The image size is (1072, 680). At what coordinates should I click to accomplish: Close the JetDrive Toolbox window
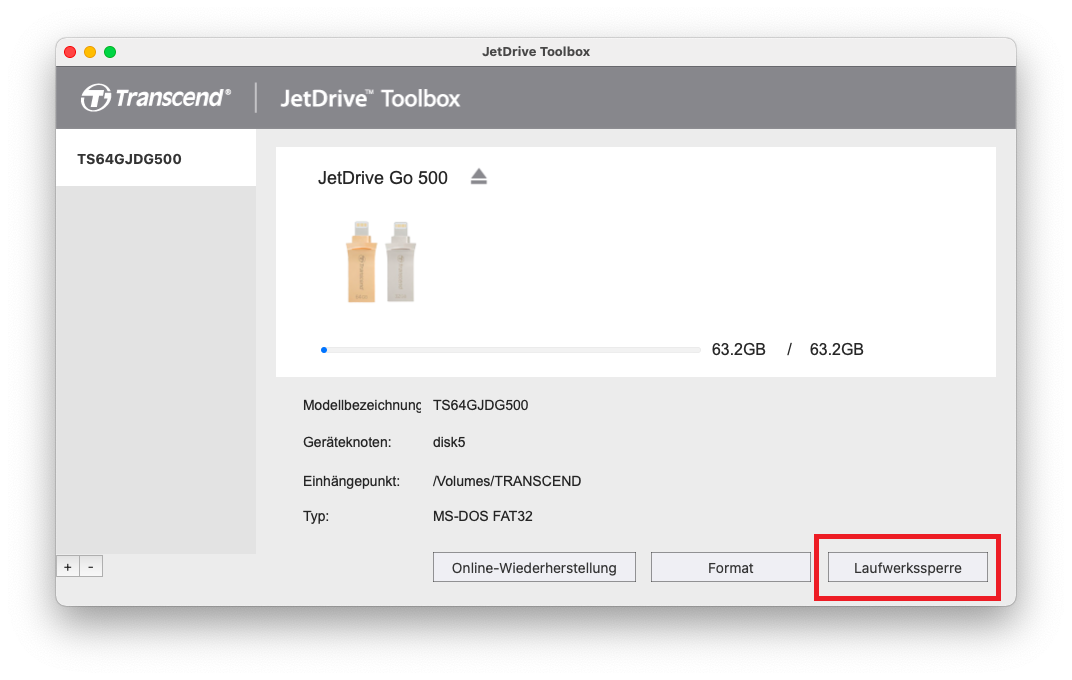pyautogui.click(x=70, y=52)
